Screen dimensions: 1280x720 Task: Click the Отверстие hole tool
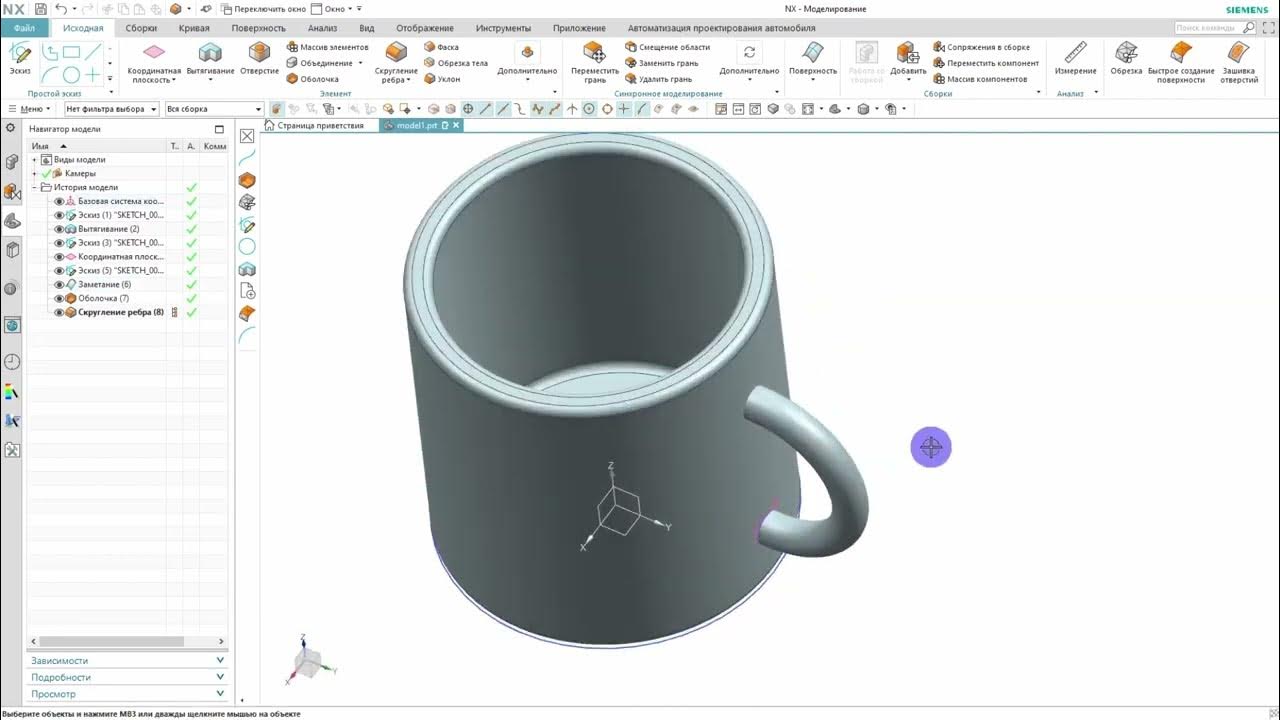(259, 59)
